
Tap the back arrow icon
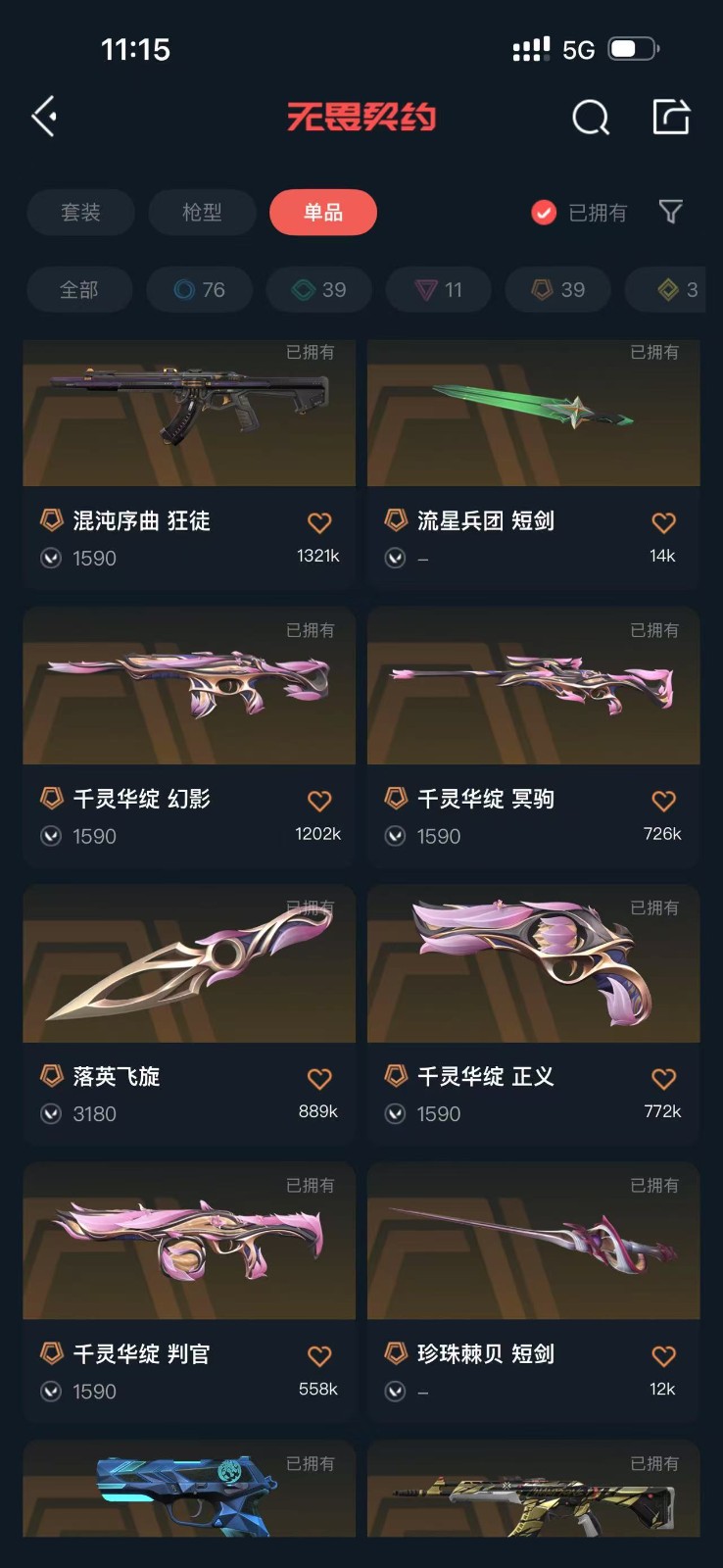coord(44,117)
